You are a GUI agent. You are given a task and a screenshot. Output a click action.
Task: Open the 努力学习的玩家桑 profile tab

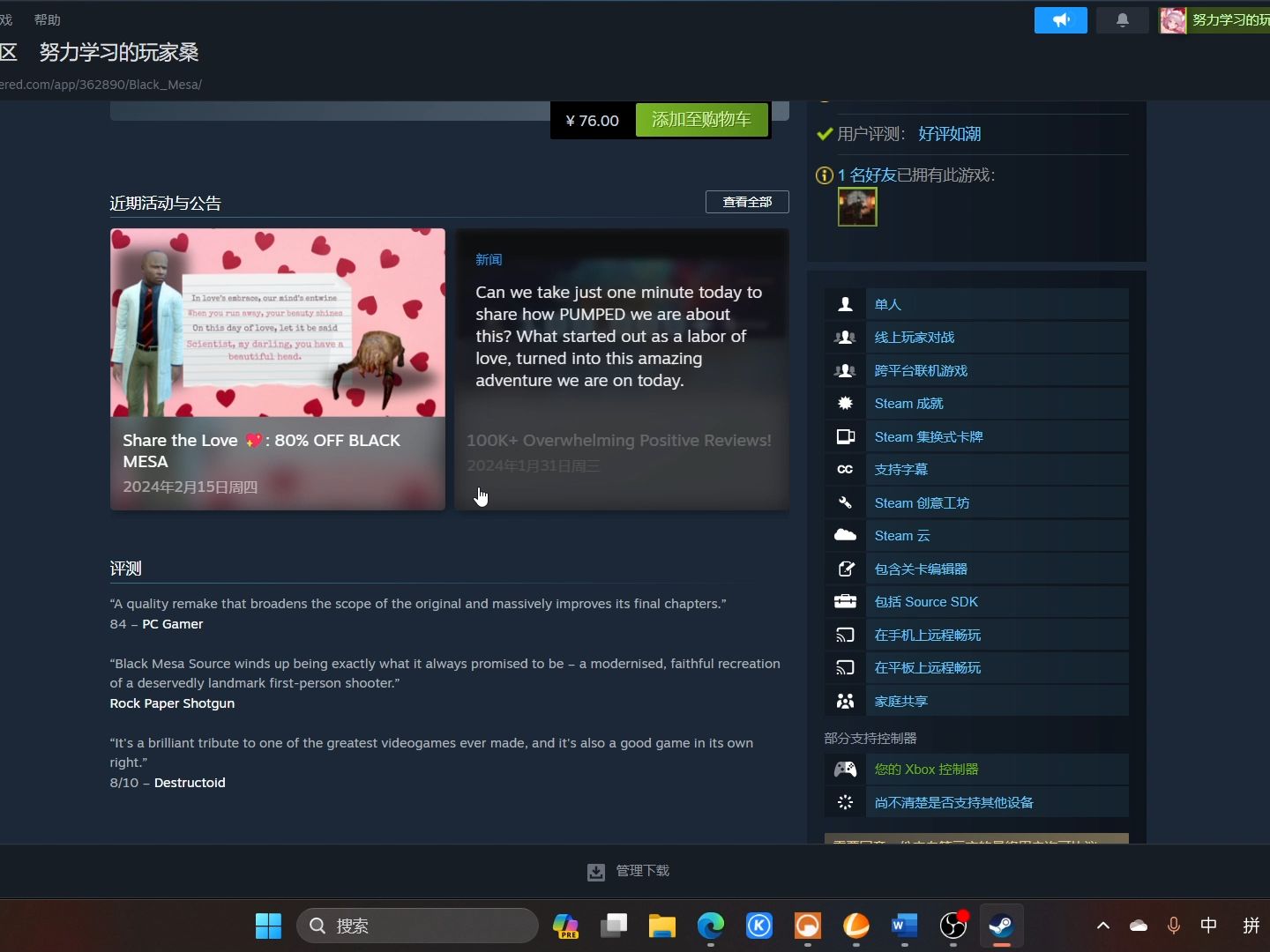(x=119, y=52)
